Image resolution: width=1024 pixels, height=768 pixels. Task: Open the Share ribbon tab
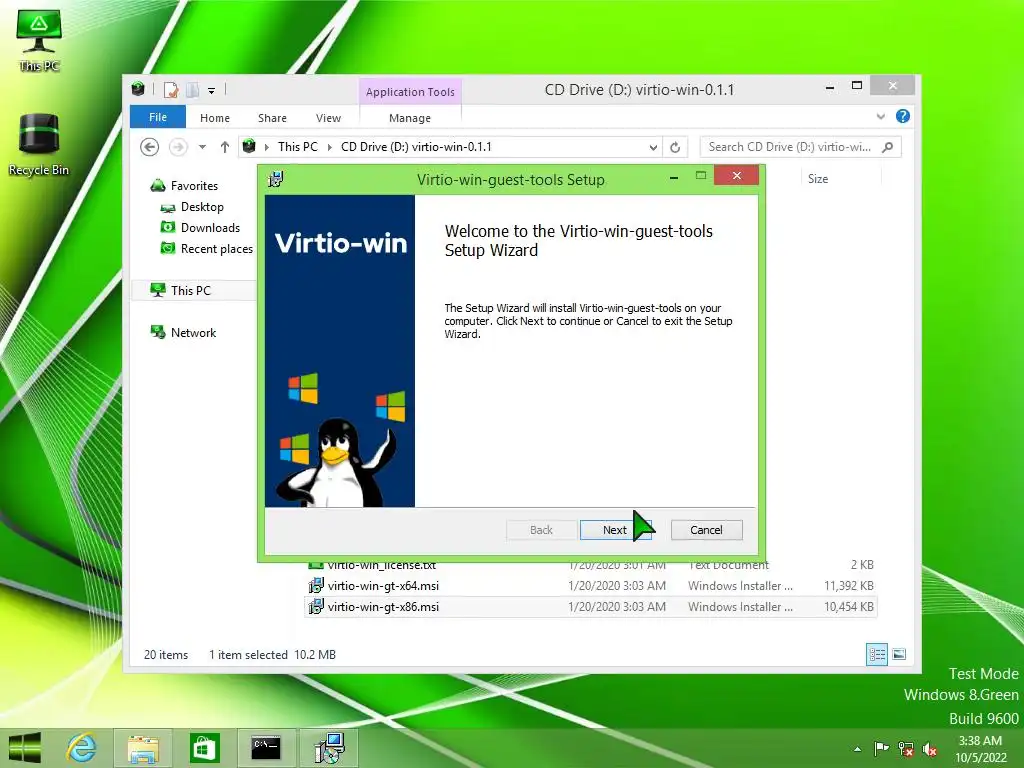click(272, 118)
